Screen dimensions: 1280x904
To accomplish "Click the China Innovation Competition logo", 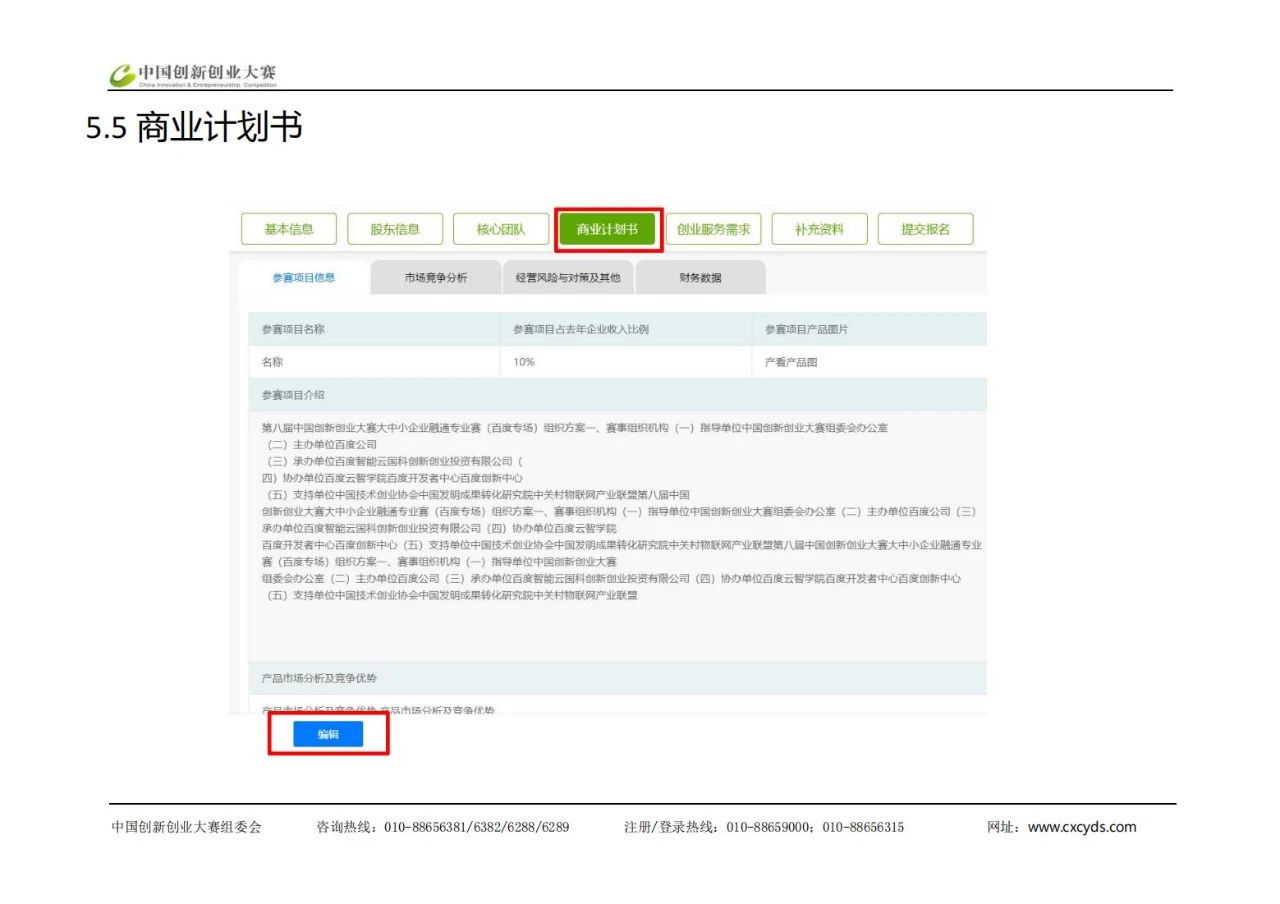I will 192,75.
